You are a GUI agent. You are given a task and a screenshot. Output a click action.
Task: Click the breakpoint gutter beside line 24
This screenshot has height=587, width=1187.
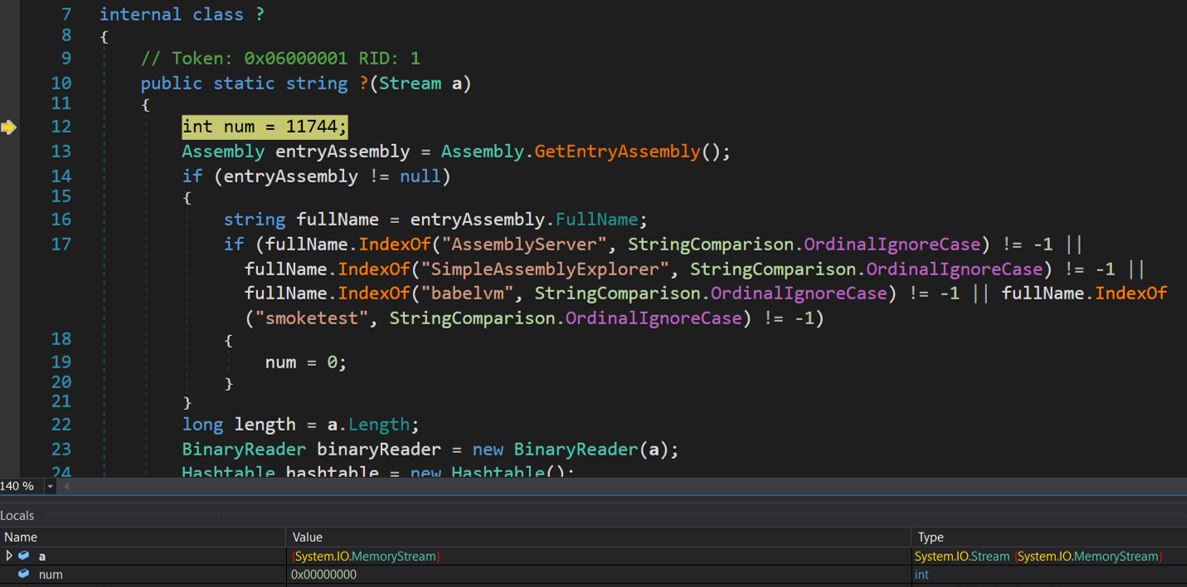pyautogui.click(x=10, y=470)
